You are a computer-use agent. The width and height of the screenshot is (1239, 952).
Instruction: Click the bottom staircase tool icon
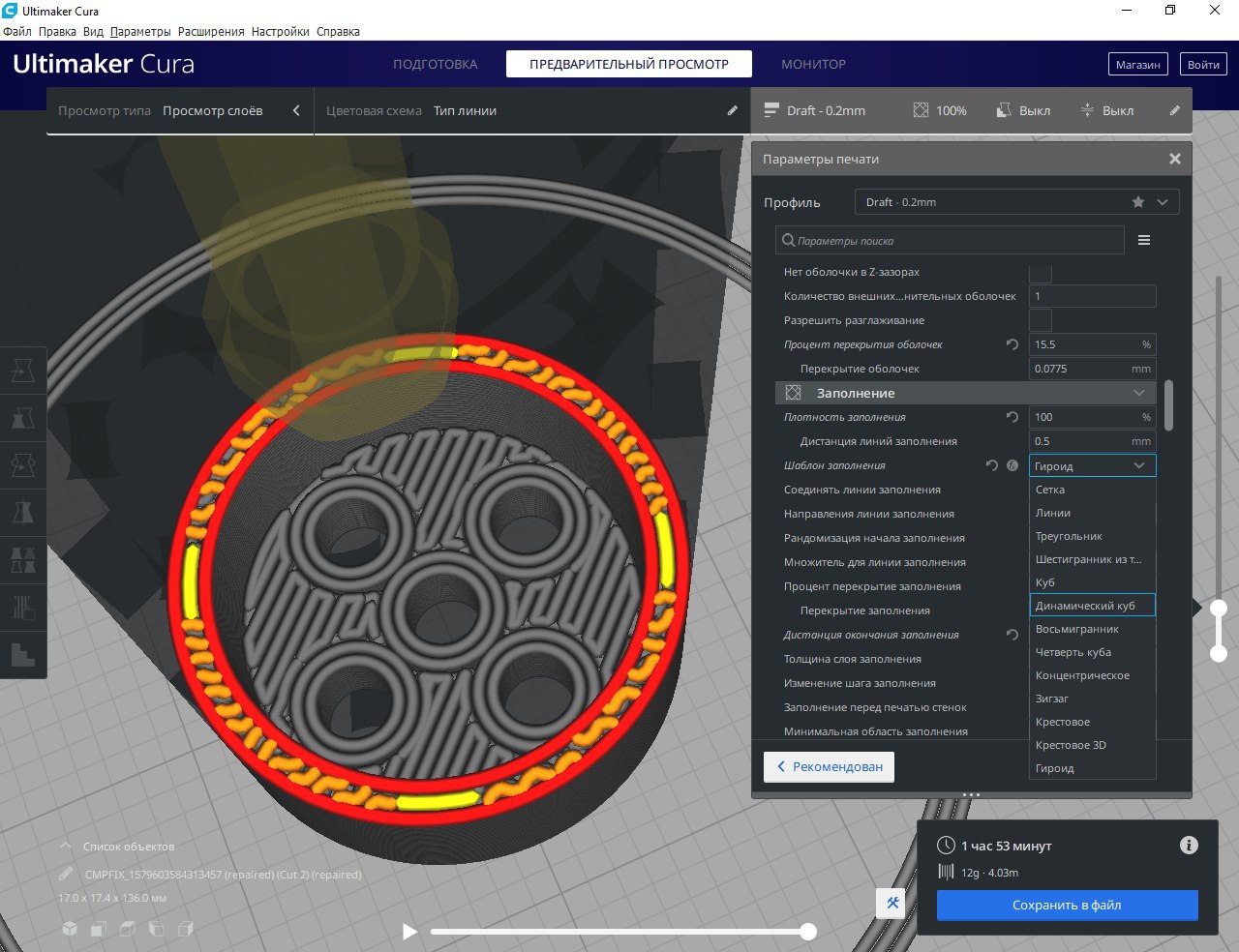point(23,655)
